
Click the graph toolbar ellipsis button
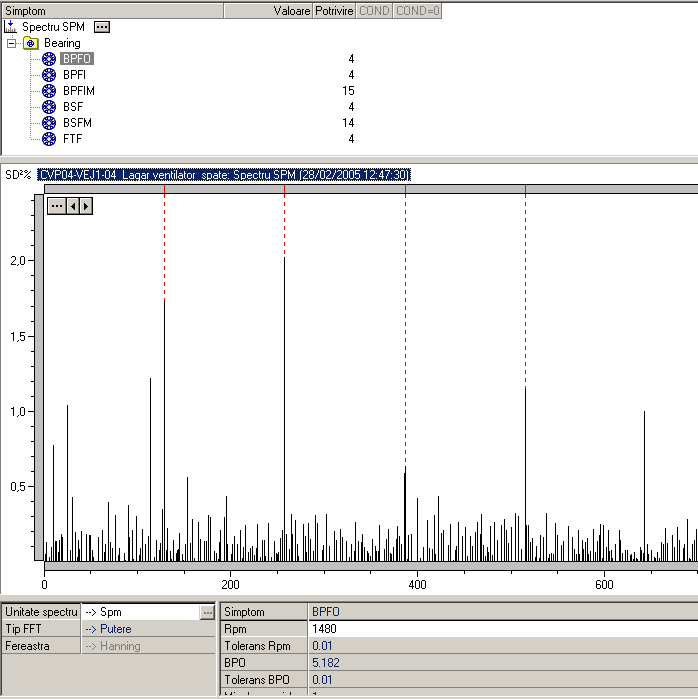[x=57, y=206]
